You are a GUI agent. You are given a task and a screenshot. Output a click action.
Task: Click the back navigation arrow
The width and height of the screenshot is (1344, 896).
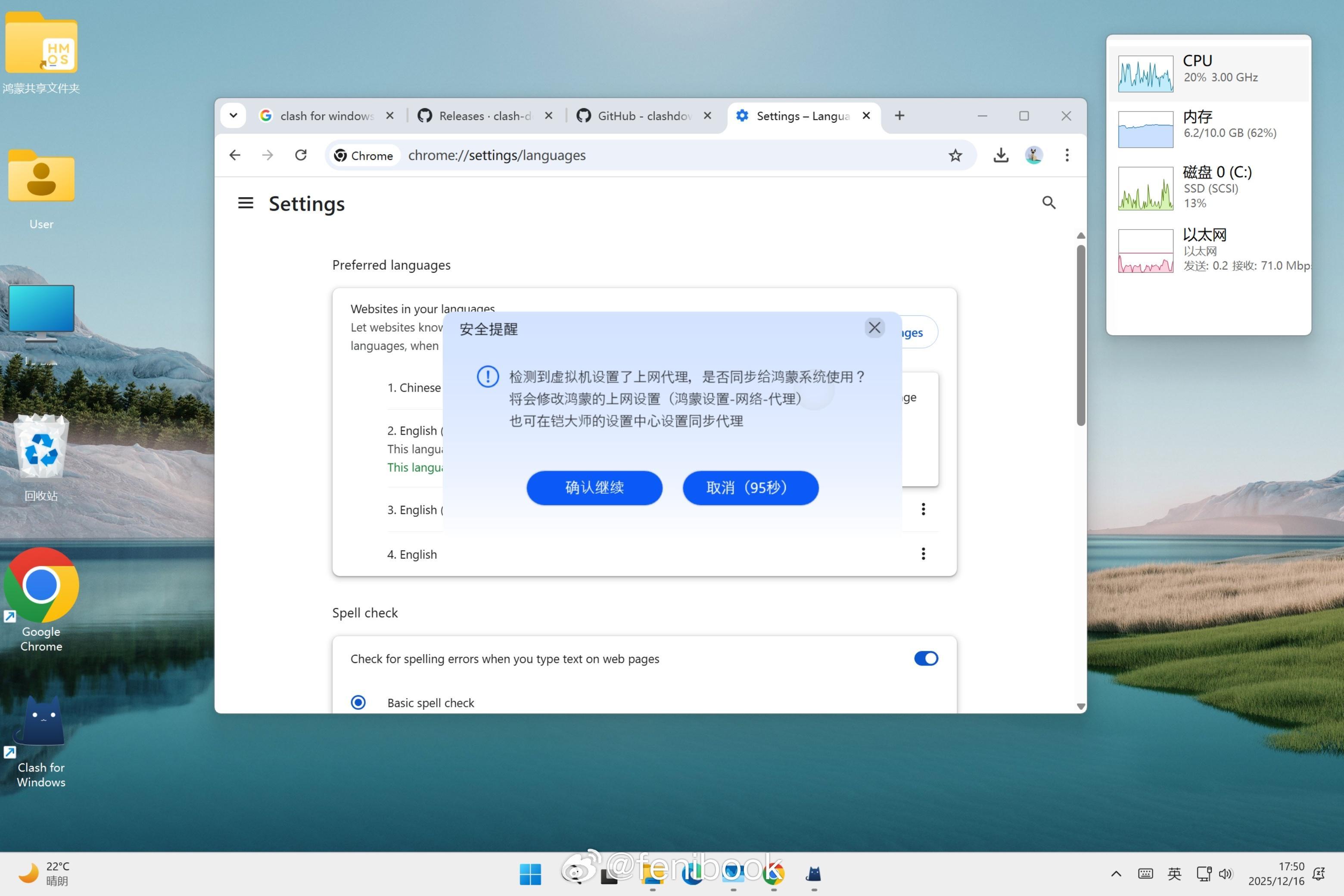point(235,155)
